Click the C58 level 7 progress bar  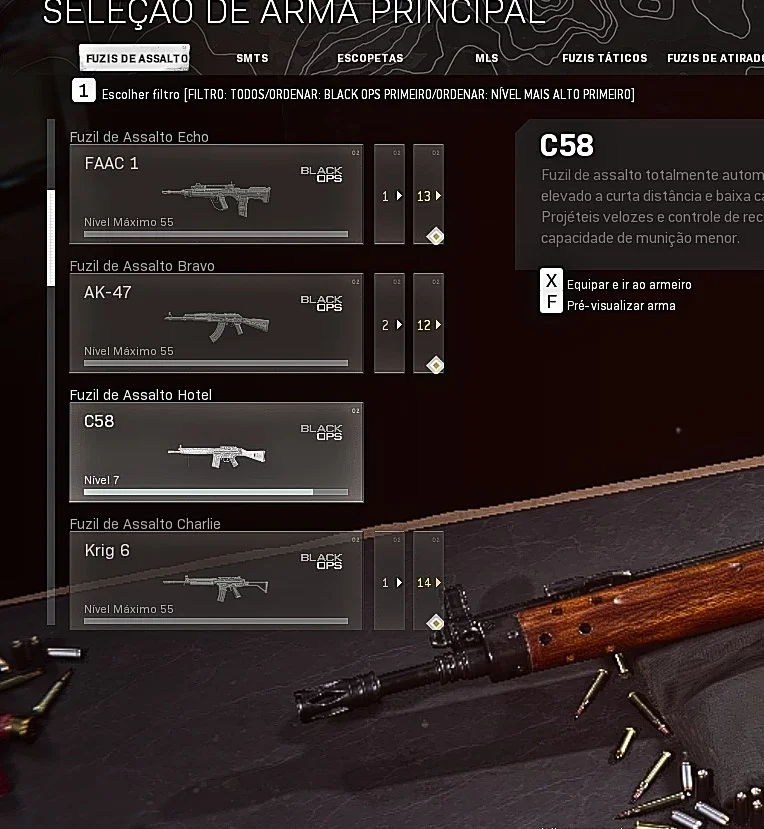(x=216, y=492)
